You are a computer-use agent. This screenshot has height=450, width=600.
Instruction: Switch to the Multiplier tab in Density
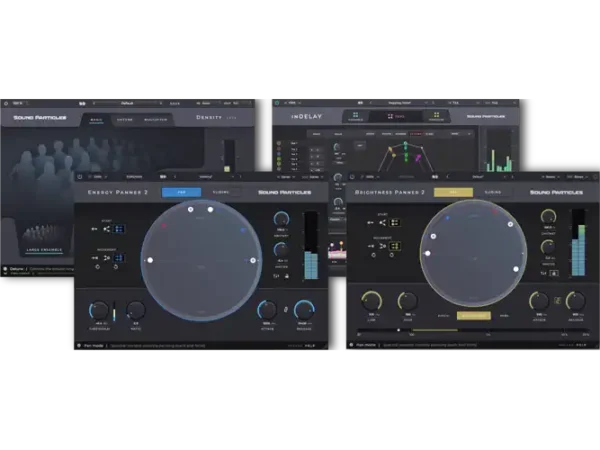155,120
